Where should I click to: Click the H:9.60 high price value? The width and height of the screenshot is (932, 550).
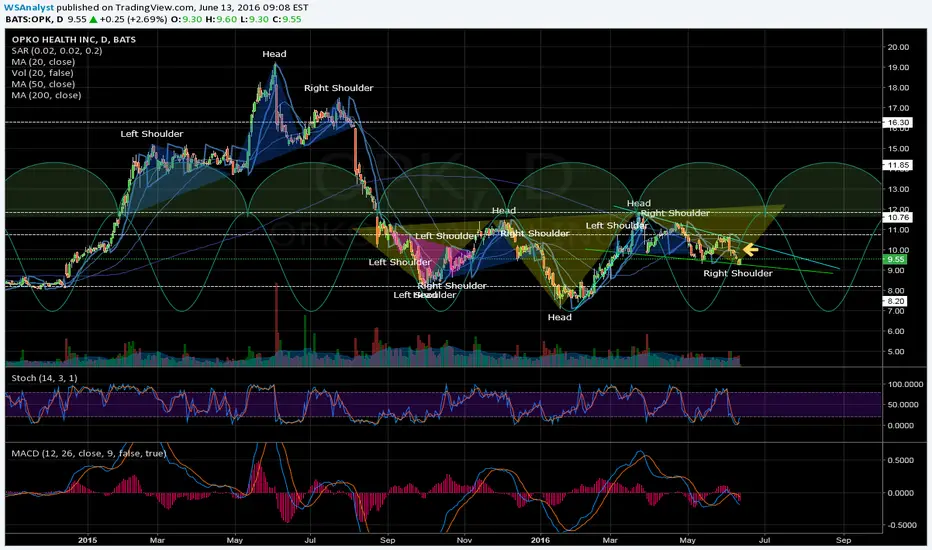(220, 19)
